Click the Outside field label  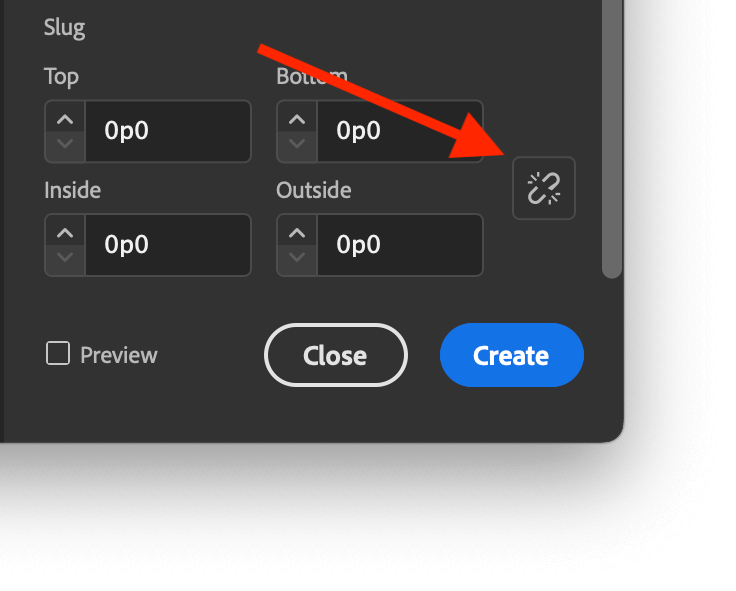[314, 190]
